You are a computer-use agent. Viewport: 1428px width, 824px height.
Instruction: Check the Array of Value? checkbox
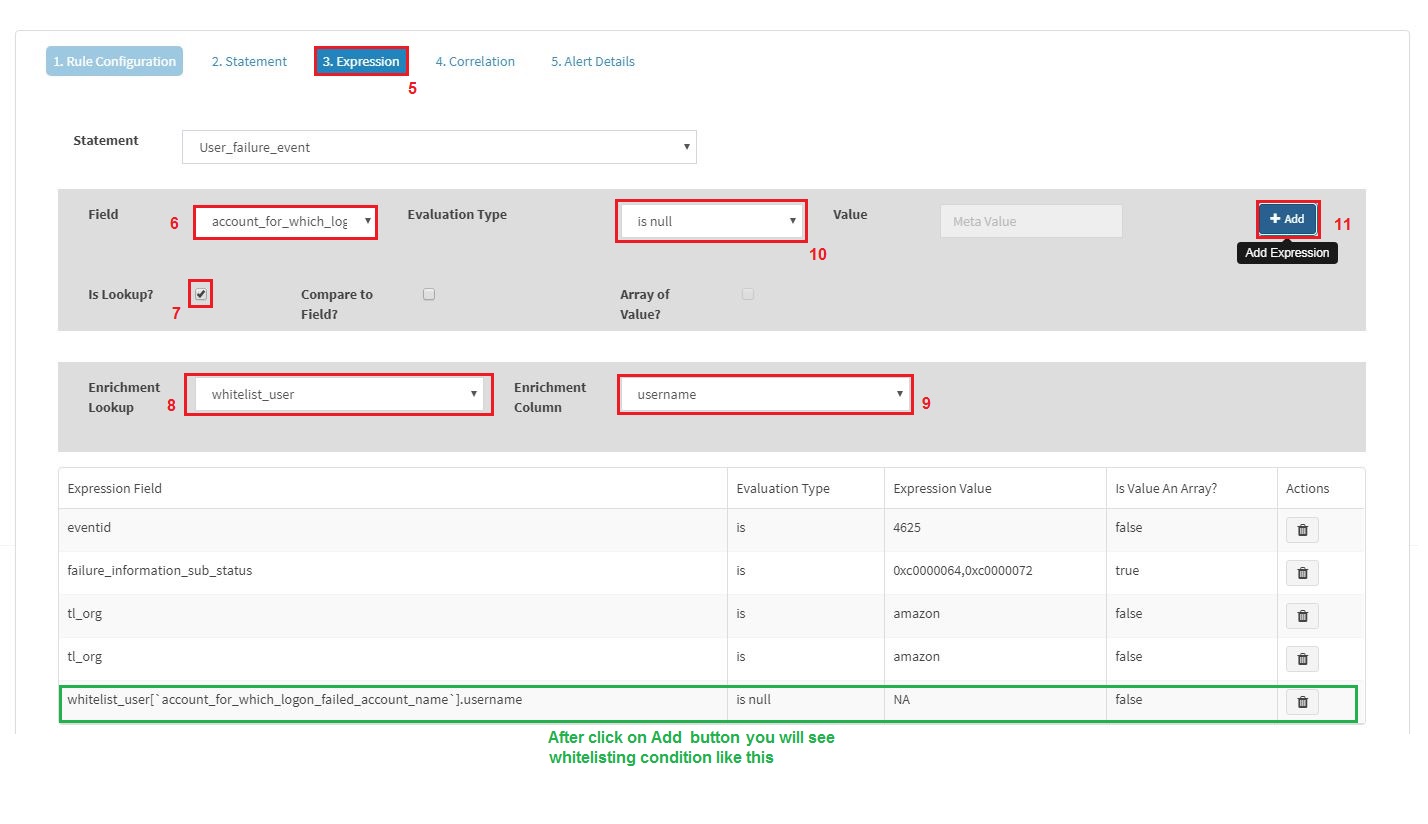click(748, 294)
